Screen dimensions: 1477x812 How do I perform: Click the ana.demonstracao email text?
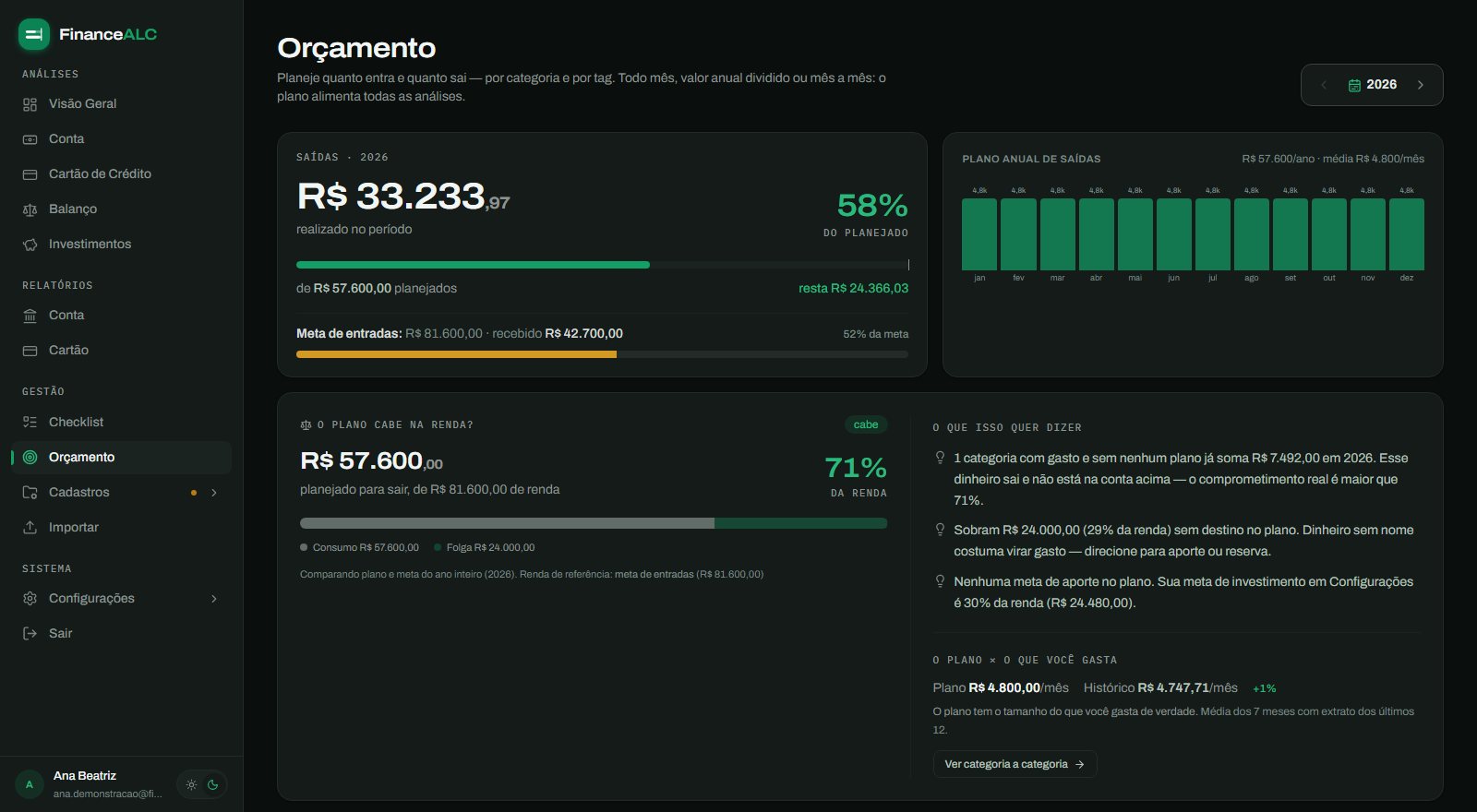[108, 794]
